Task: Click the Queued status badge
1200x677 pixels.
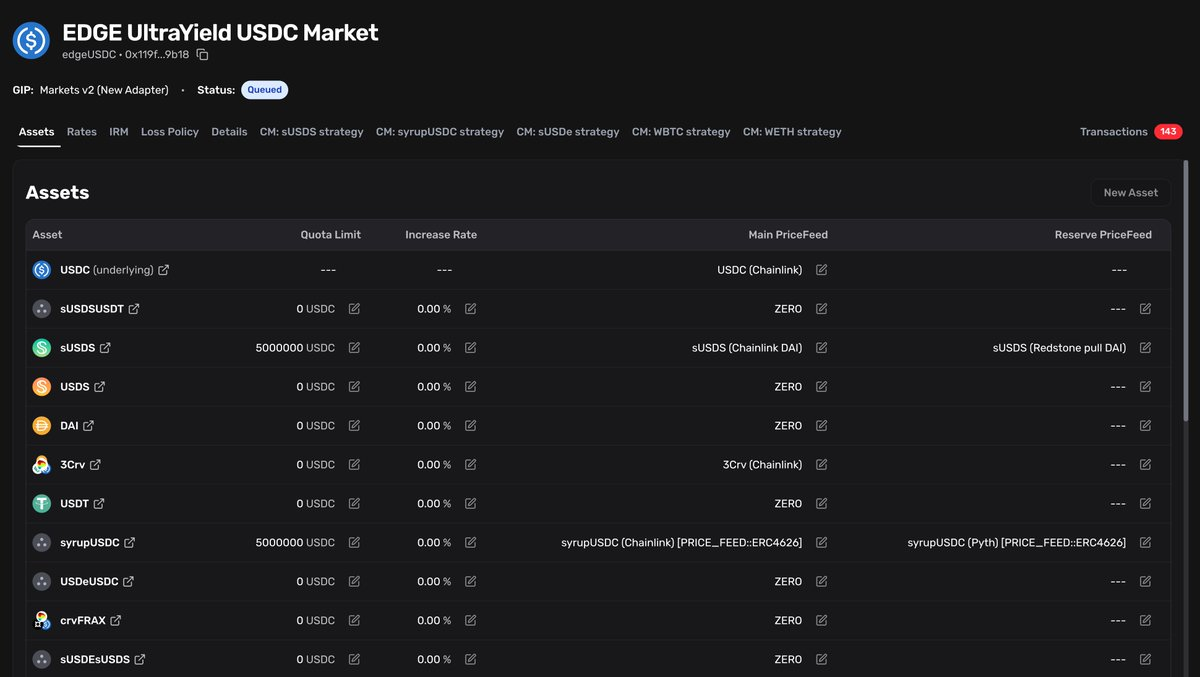Action: pos(265,90)
